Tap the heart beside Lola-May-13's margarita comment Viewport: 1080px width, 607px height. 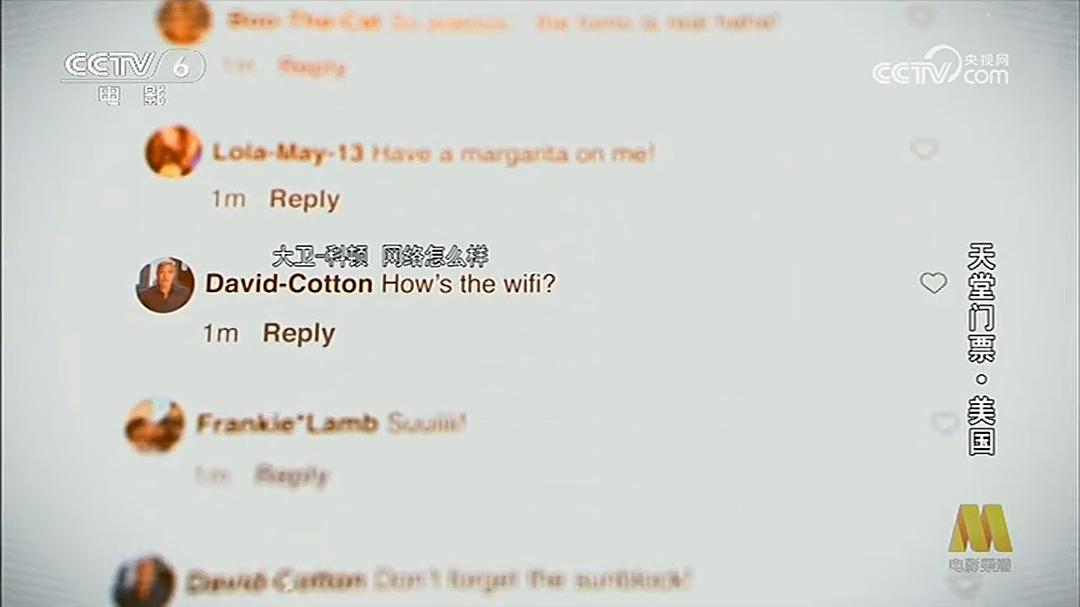coord(924,148)
